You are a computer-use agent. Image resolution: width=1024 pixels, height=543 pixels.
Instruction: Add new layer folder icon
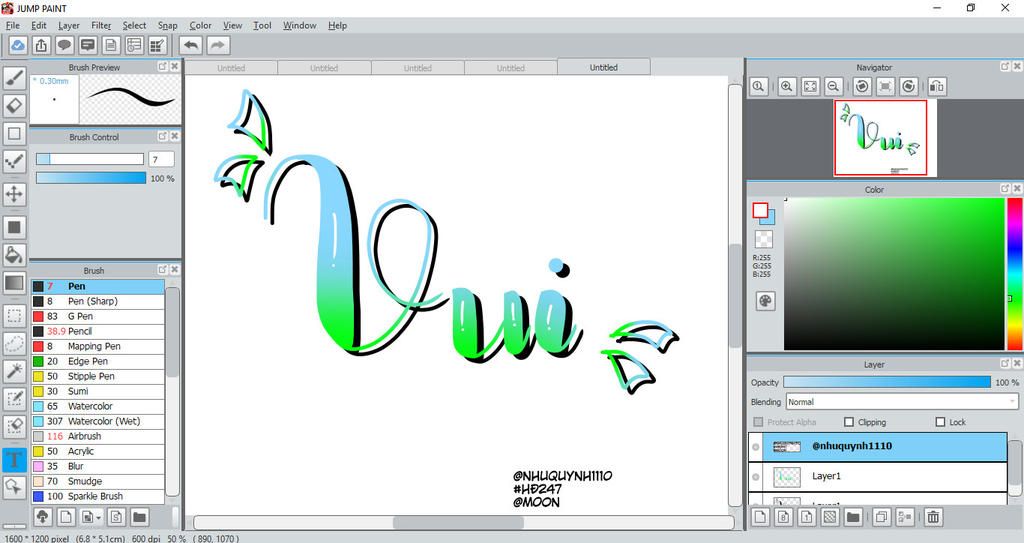[853, 518]
